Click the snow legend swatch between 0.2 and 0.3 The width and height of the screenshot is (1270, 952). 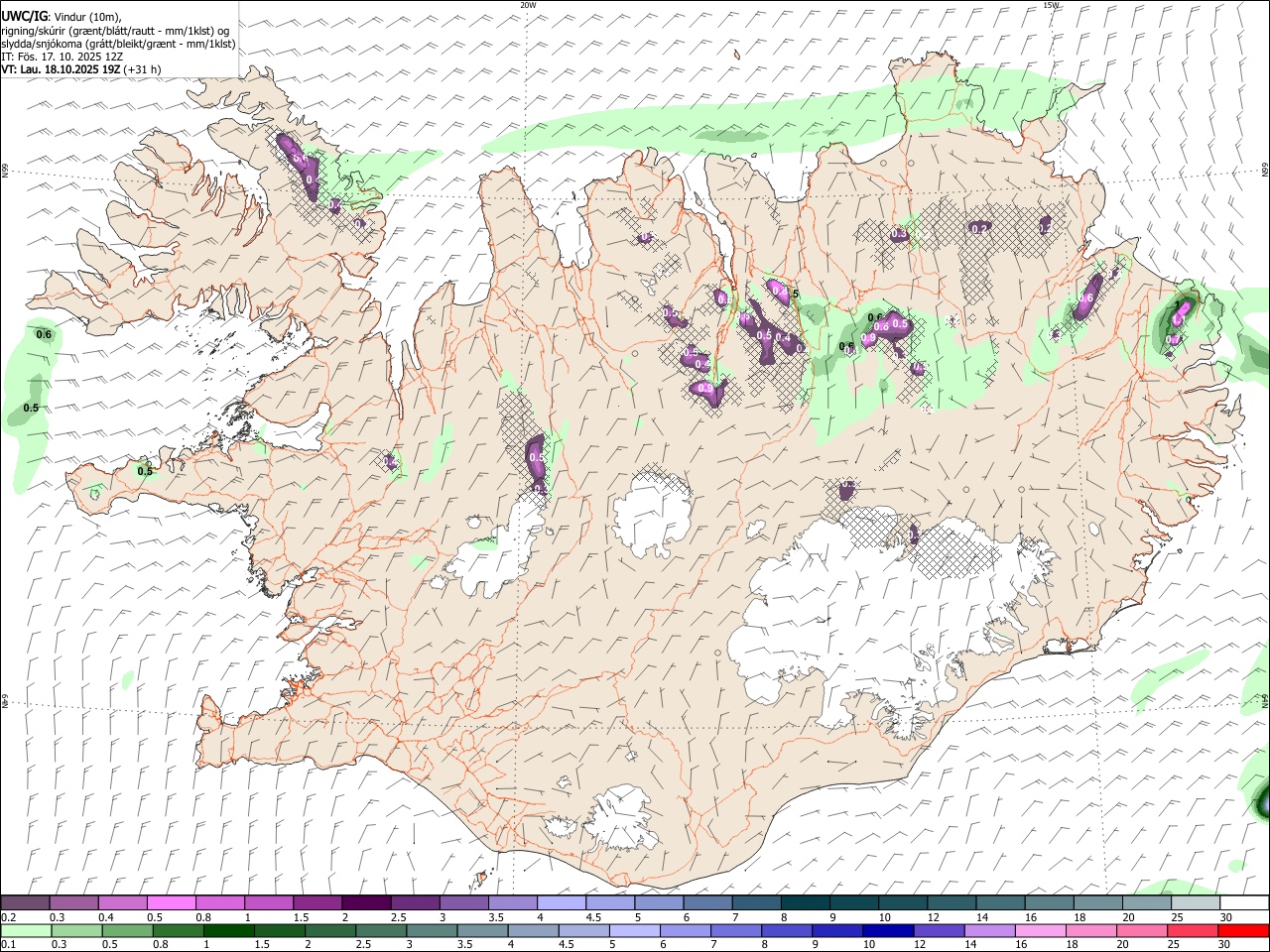tap(26, 902)
